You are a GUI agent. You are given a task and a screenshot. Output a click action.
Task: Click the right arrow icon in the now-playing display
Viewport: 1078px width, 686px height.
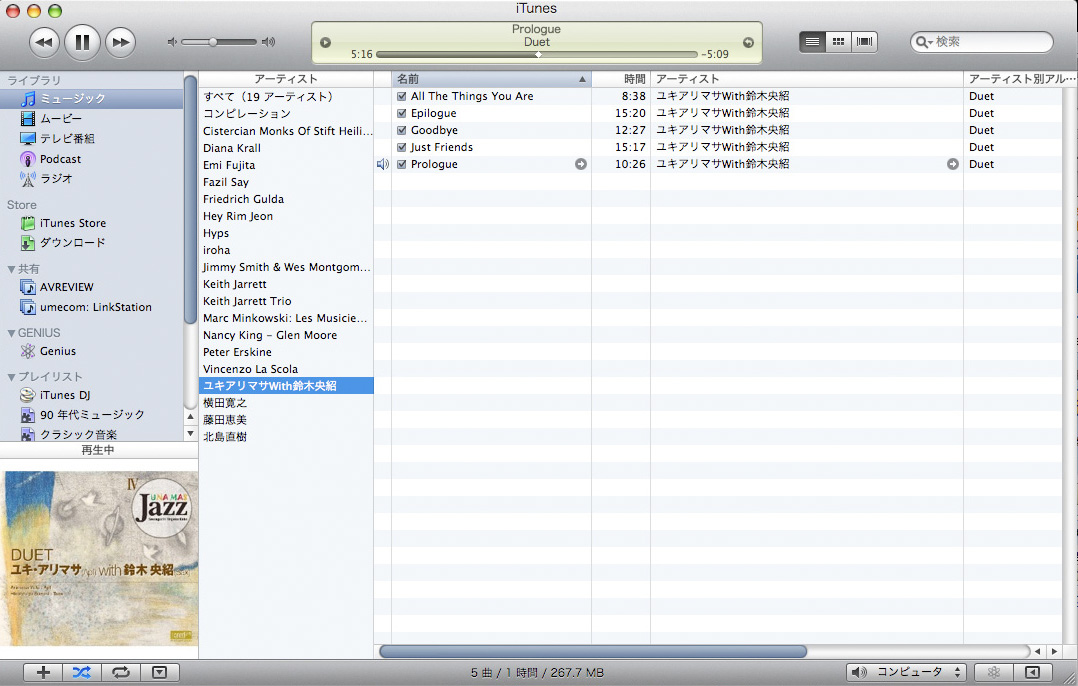748,43
